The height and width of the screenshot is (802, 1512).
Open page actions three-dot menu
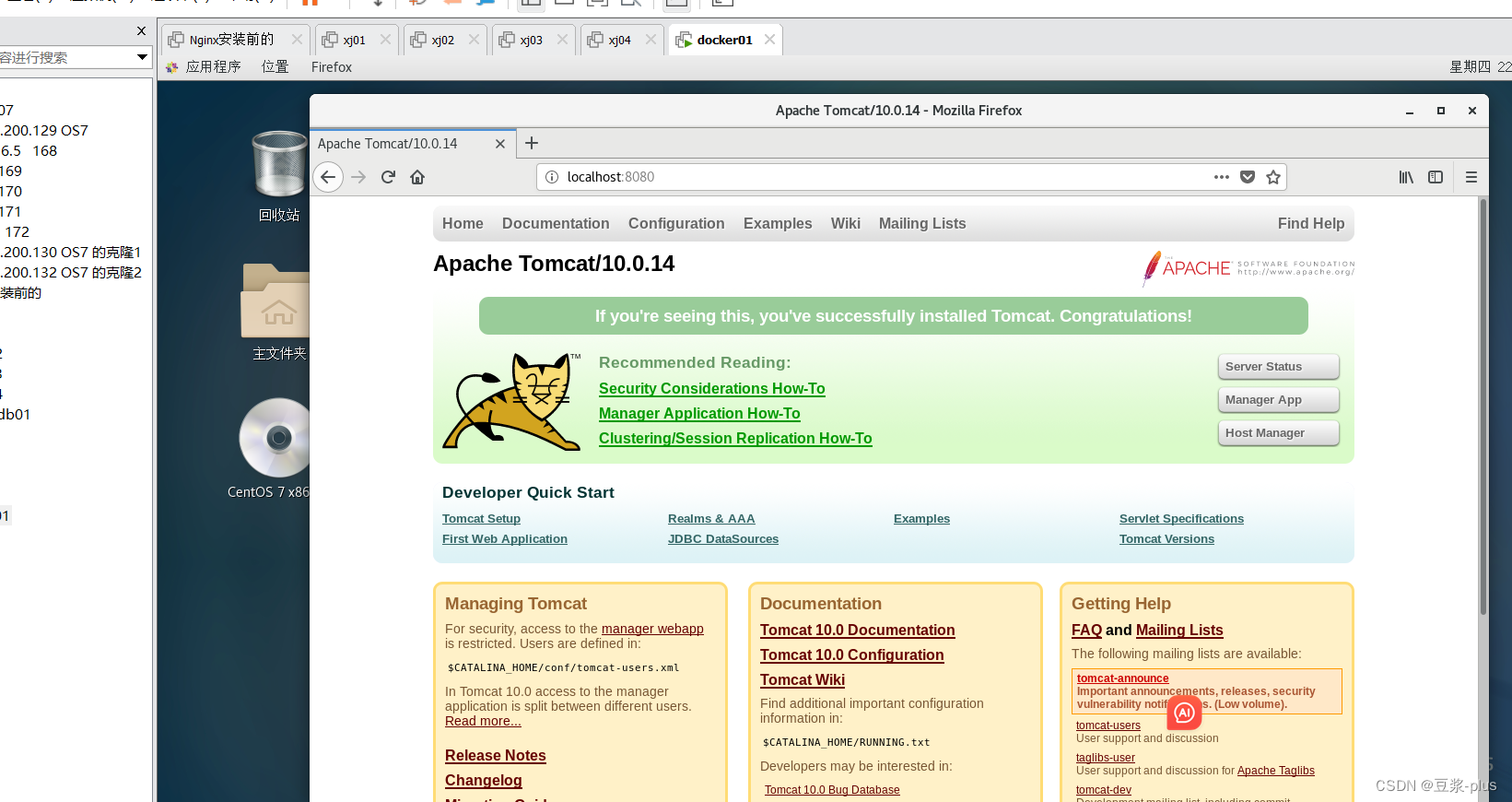coord(1222,177)
